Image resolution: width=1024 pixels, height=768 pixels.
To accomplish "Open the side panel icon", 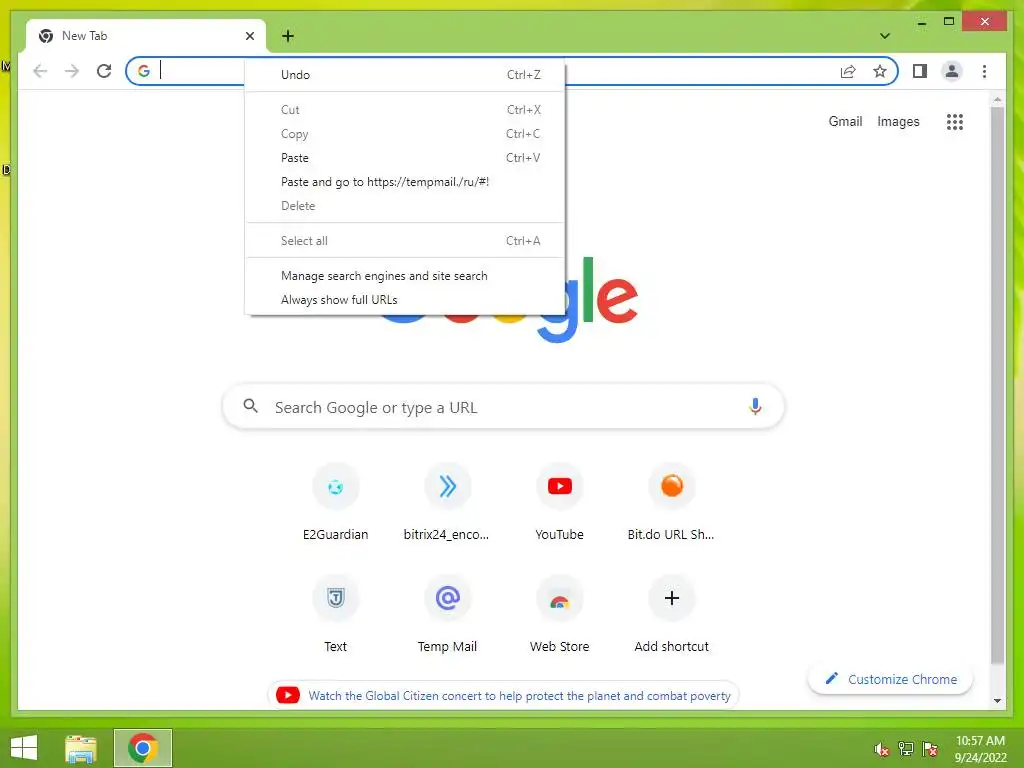I will (x=920, y=71).
